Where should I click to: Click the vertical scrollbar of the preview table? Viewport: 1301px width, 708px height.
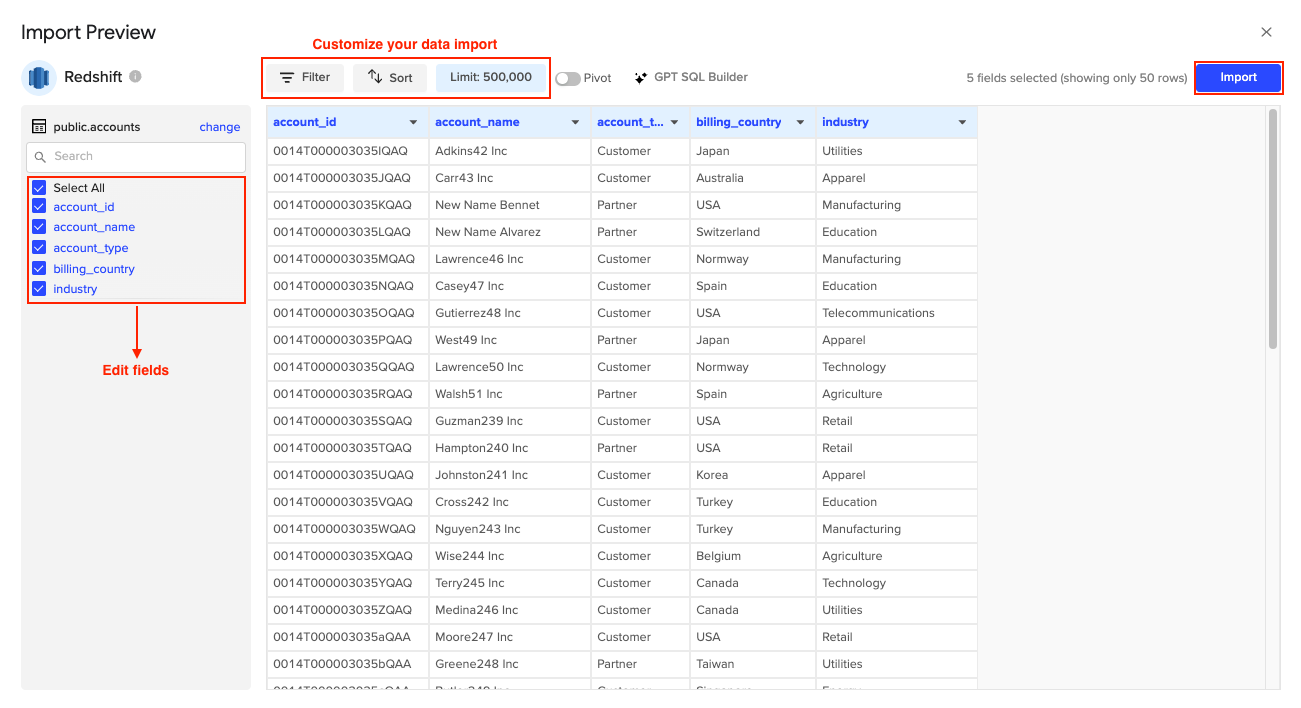click(1273, 229)
